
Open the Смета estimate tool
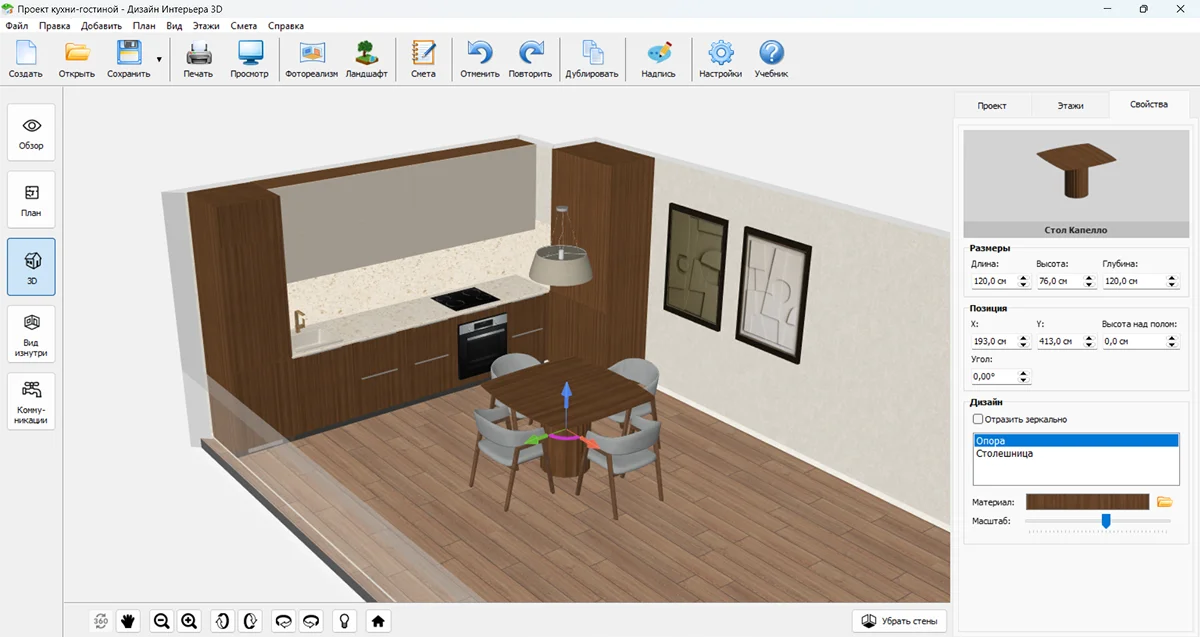click(423, 59)
